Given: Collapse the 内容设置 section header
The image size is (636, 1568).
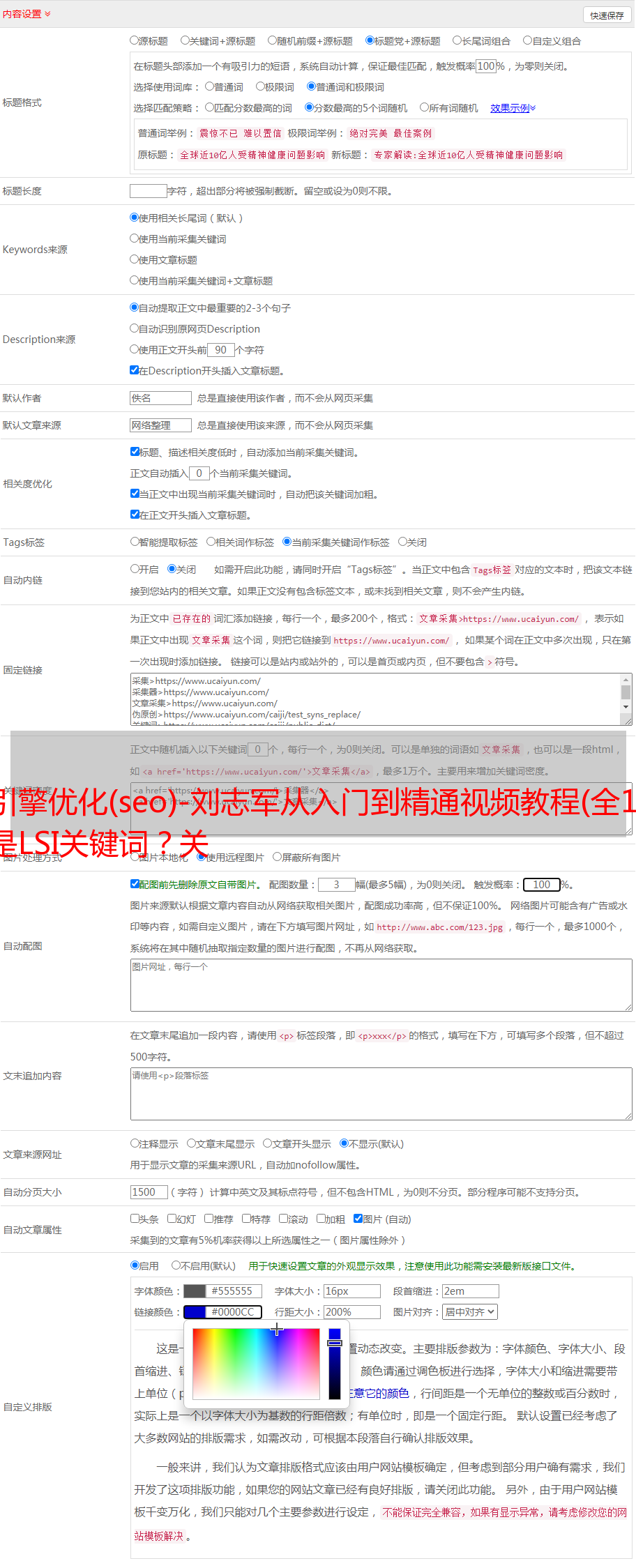Looking at the screenshot, I should (26, 14).
